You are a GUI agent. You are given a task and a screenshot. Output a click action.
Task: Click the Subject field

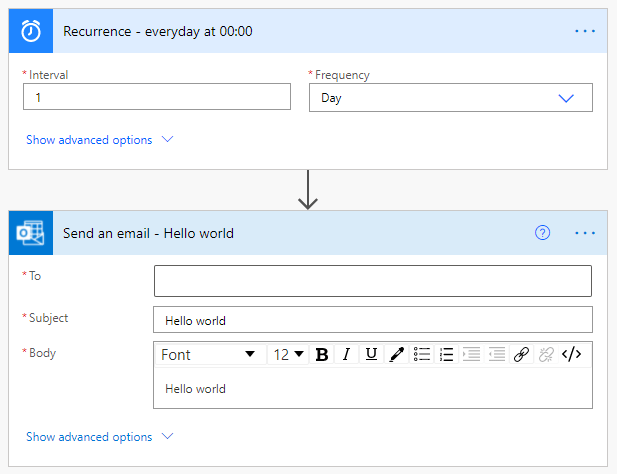[x=372, y=320]
